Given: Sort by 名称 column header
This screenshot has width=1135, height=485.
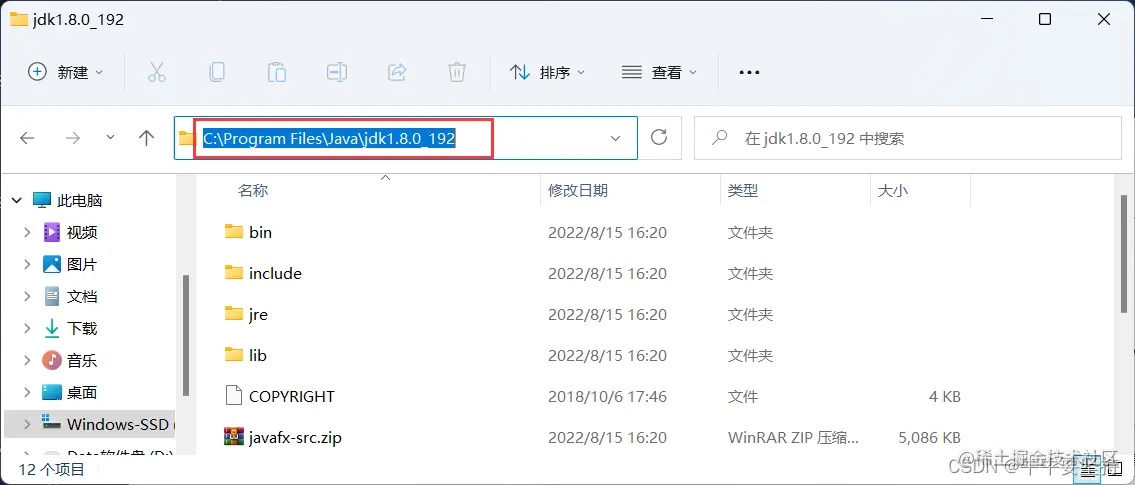Looking at the screenshot, I should [x=253, y=190].
